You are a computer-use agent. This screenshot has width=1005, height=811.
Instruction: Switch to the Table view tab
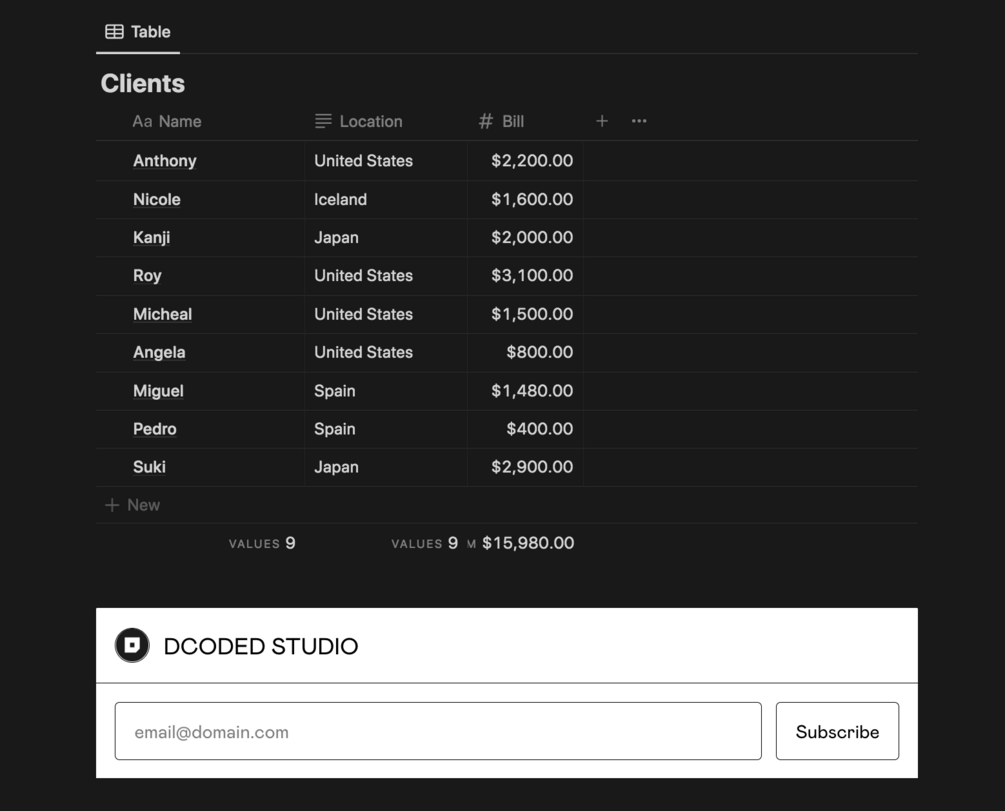coord(139,32)
